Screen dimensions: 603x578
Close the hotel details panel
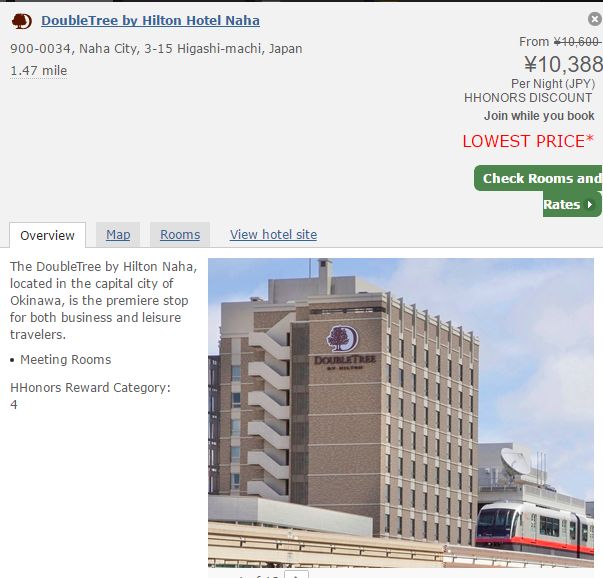[595, 19]
